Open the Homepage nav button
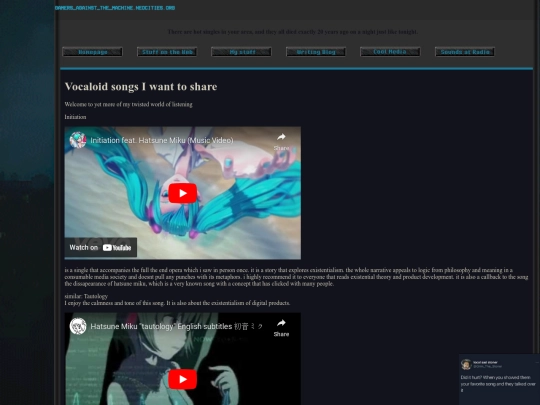The height and width of the screenshot is (405, 540). pos(92,52)
